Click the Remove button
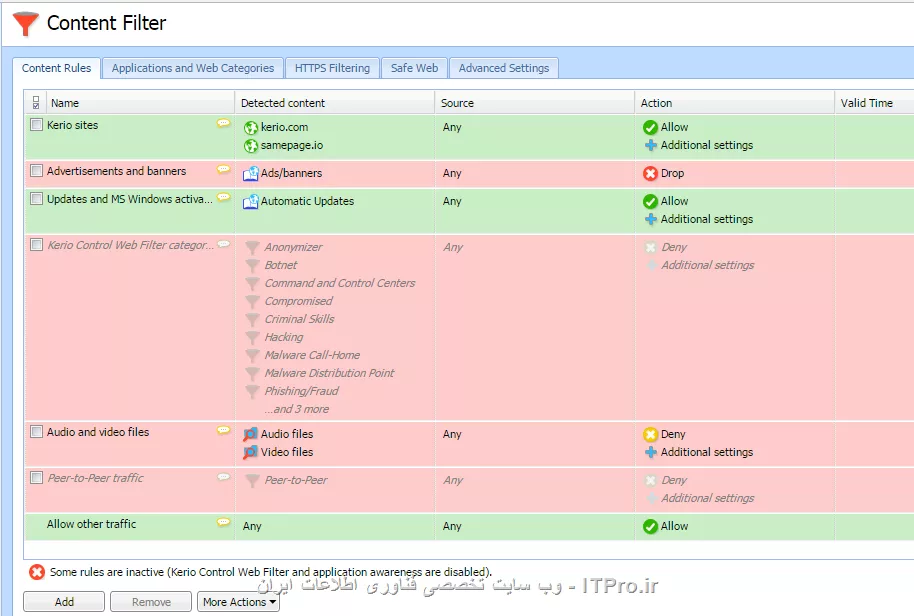Viewport: 914px width, 616px height. 151,602
